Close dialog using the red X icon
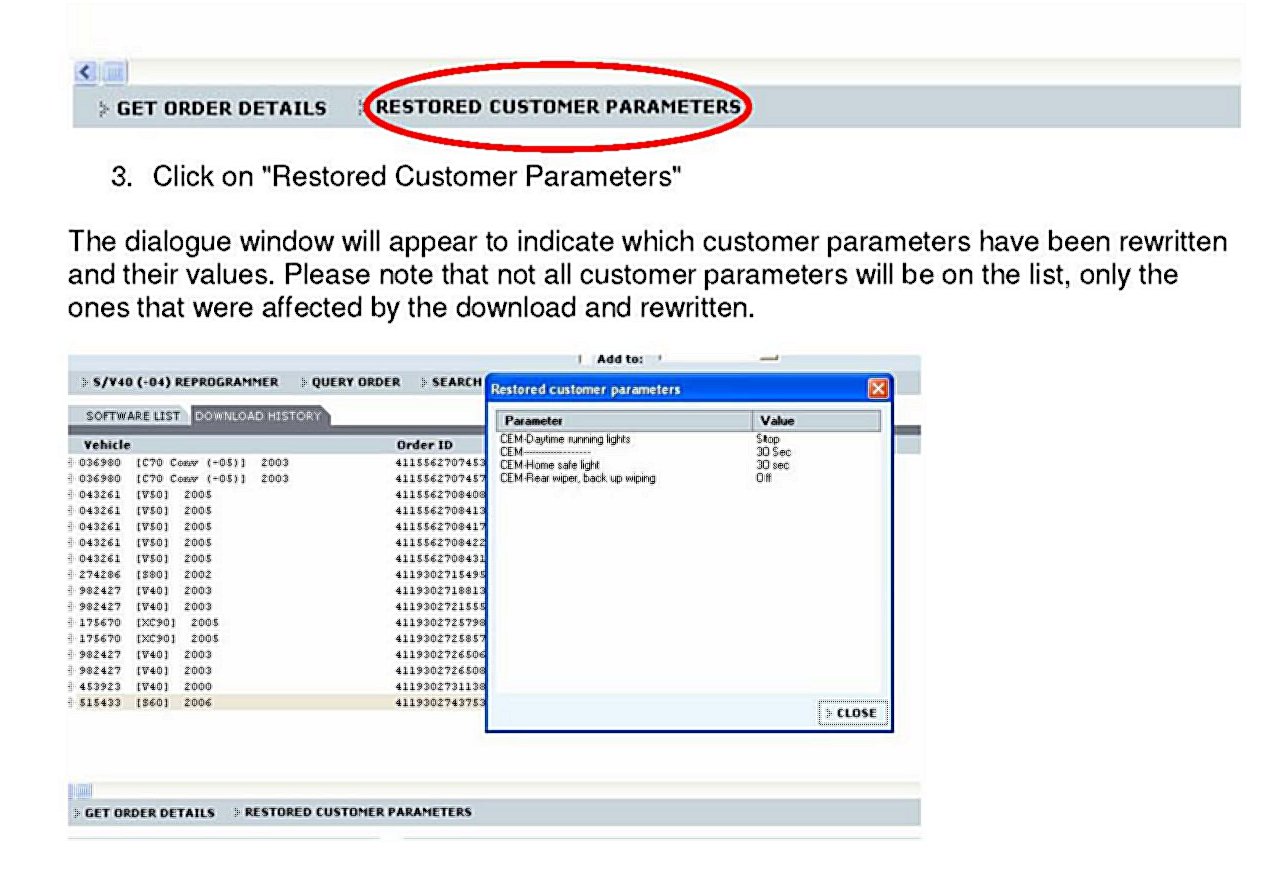This screenshot has width=1265, height=869. tap(877, 389)
